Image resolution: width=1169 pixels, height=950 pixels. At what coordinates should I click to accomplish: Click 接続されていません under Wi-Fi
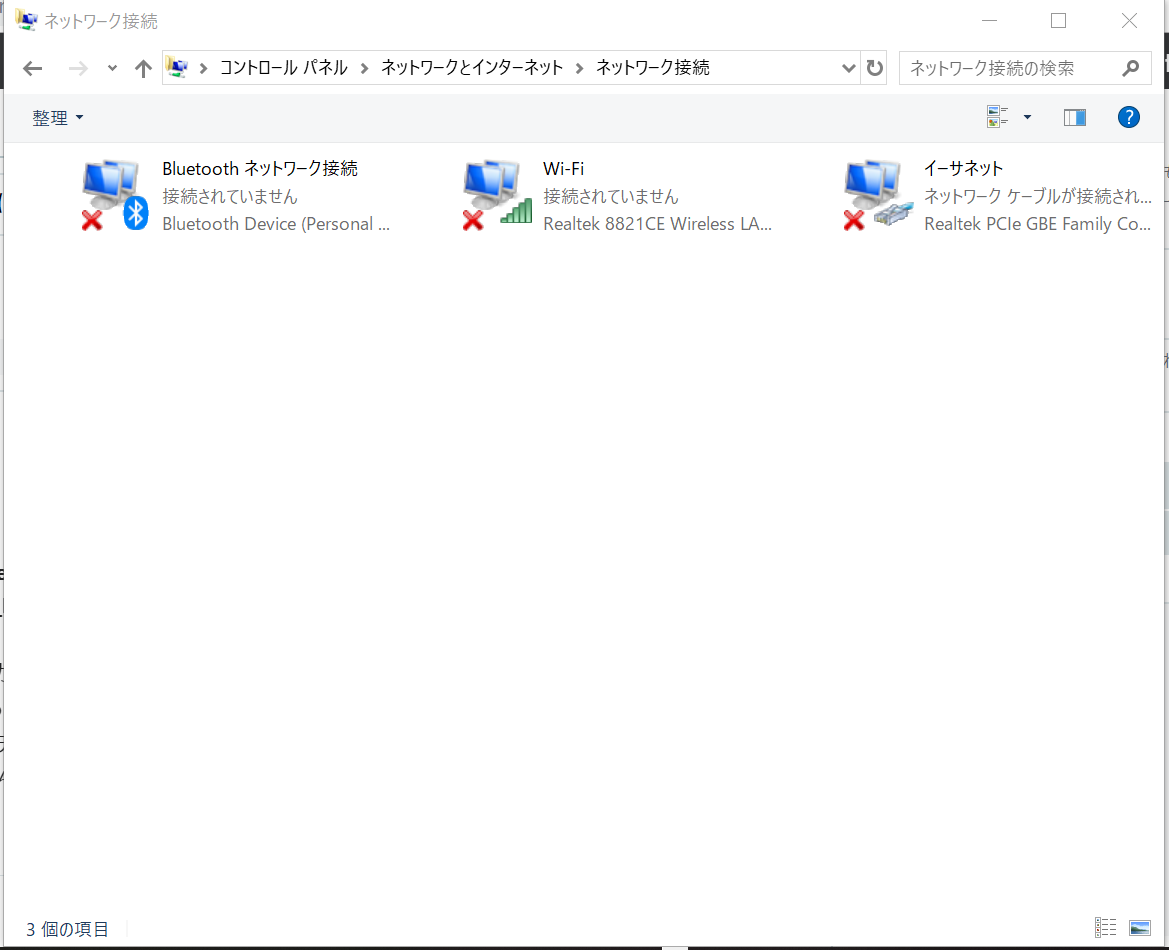[611, 196]
